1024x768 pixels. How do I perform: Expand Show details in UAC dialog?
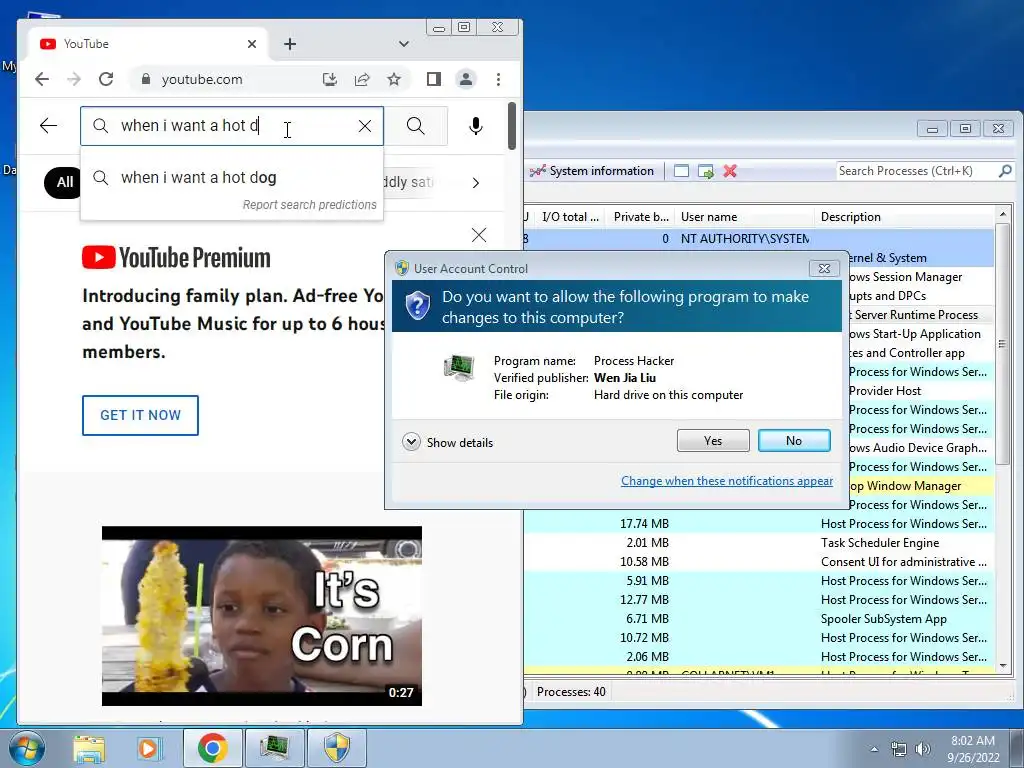coord(448,442)
